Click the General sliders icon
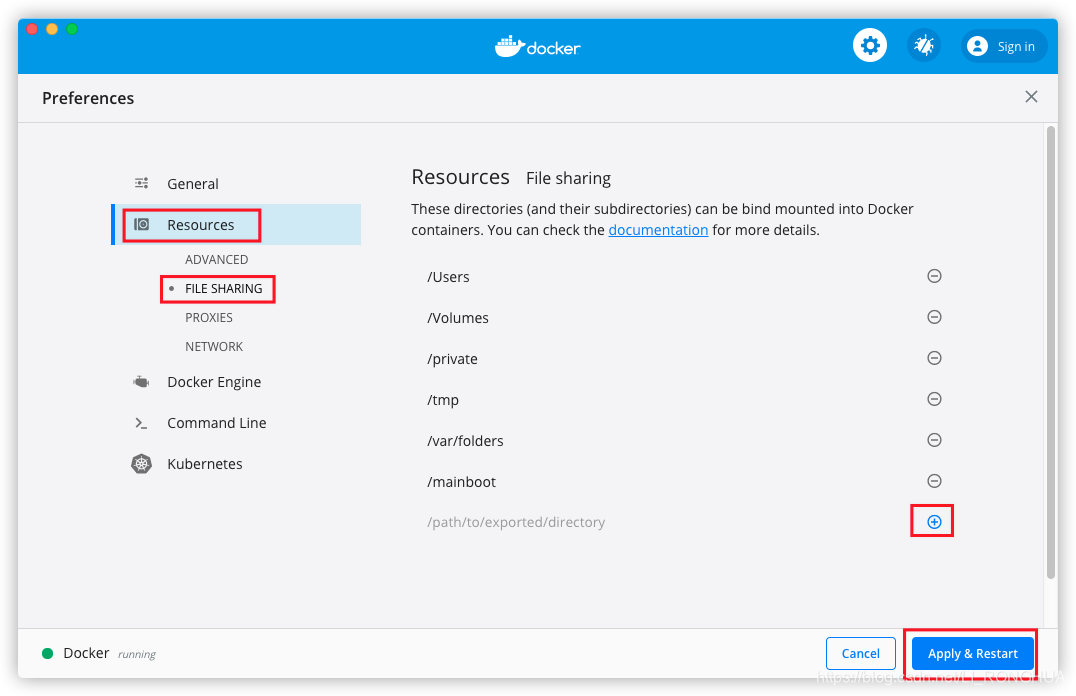The height and width of the screenshot is (696, 1076). [141, 183]
